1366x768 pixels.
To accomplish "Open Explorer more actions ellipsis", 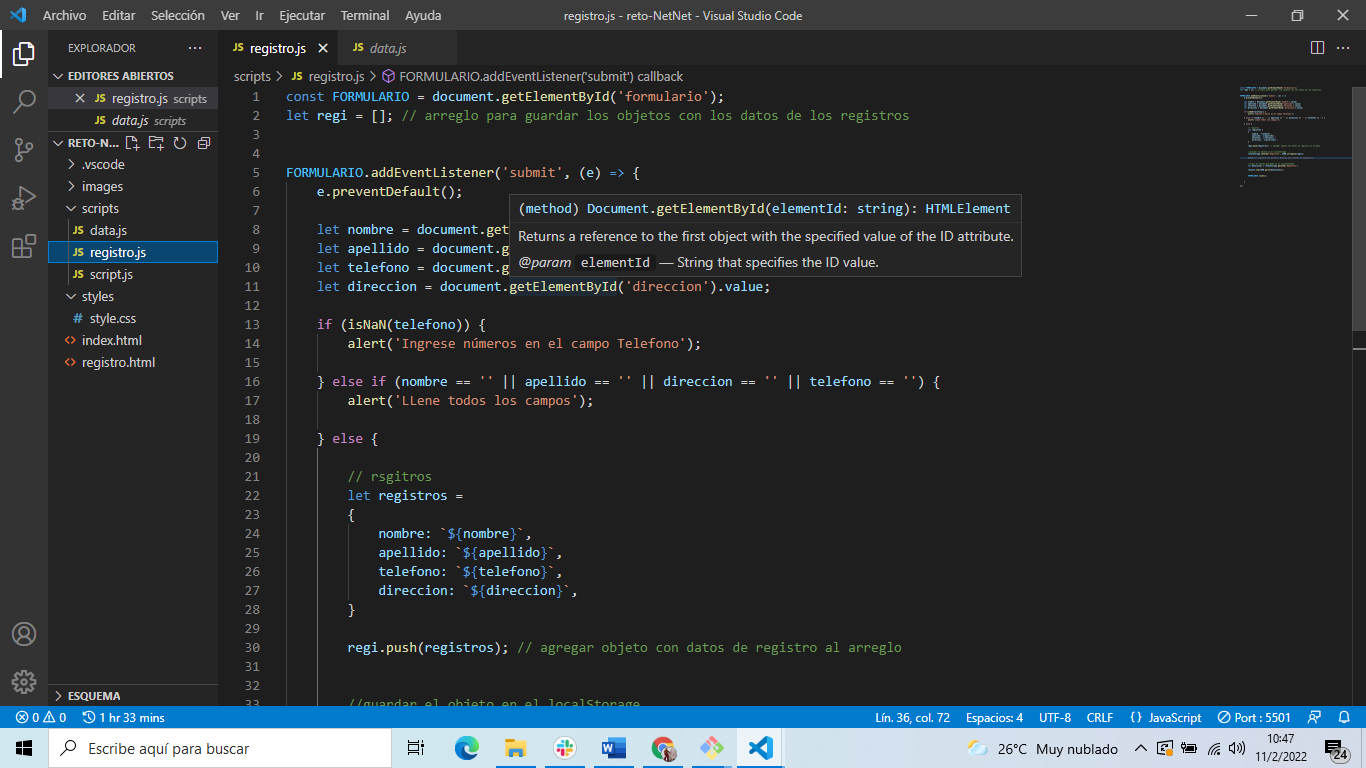I will click(x=195, y=48).
